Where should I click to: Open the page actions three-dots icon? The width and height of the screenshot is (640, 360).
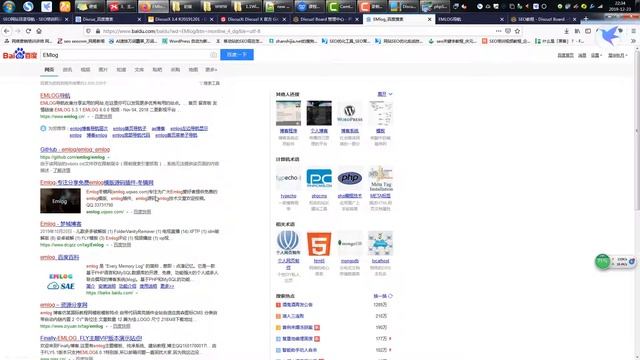[498, 31]
